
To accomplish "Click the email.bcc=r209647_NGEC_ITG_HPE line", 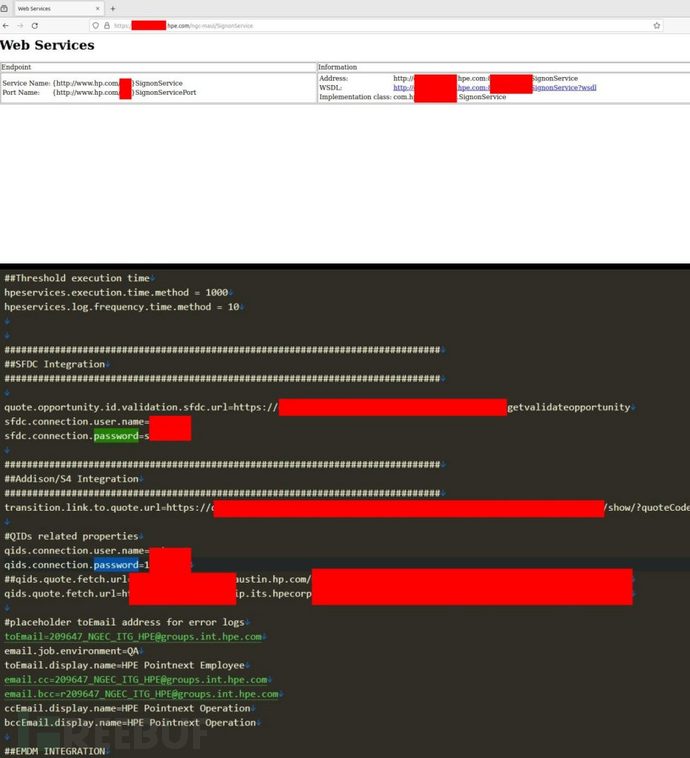I will tap(143, 694).
